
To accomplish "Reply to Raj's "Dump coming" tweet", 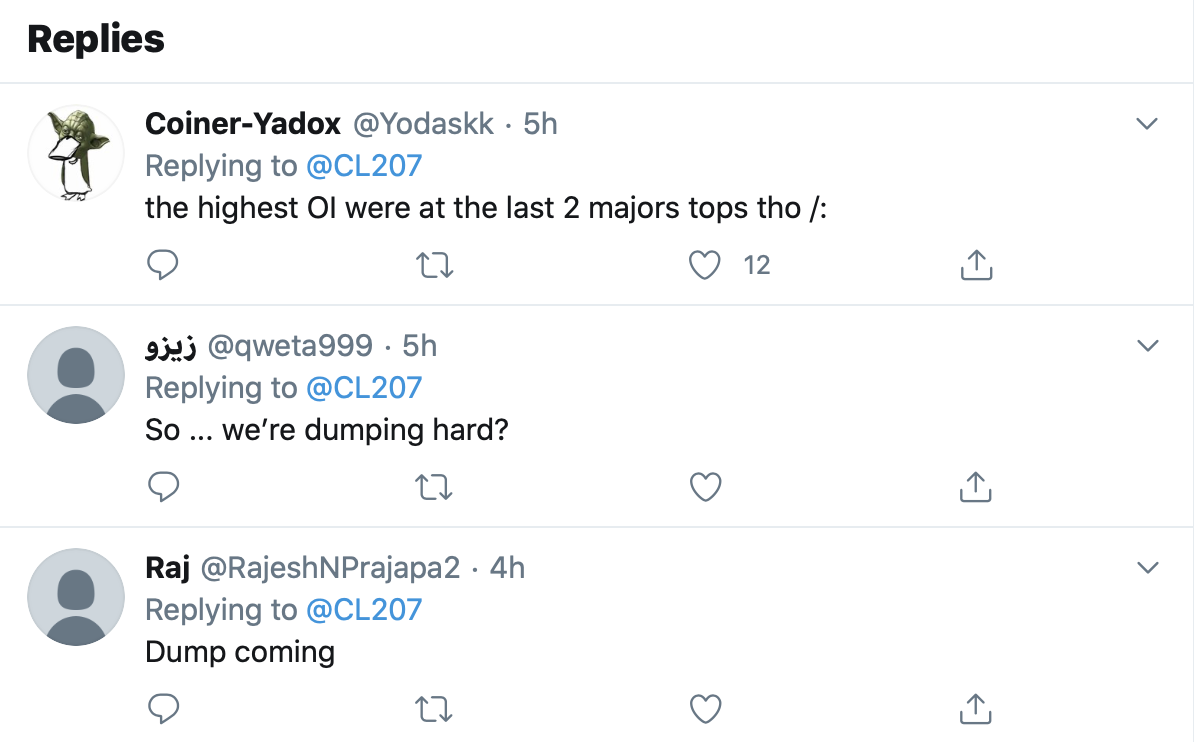I will (163, 708).
